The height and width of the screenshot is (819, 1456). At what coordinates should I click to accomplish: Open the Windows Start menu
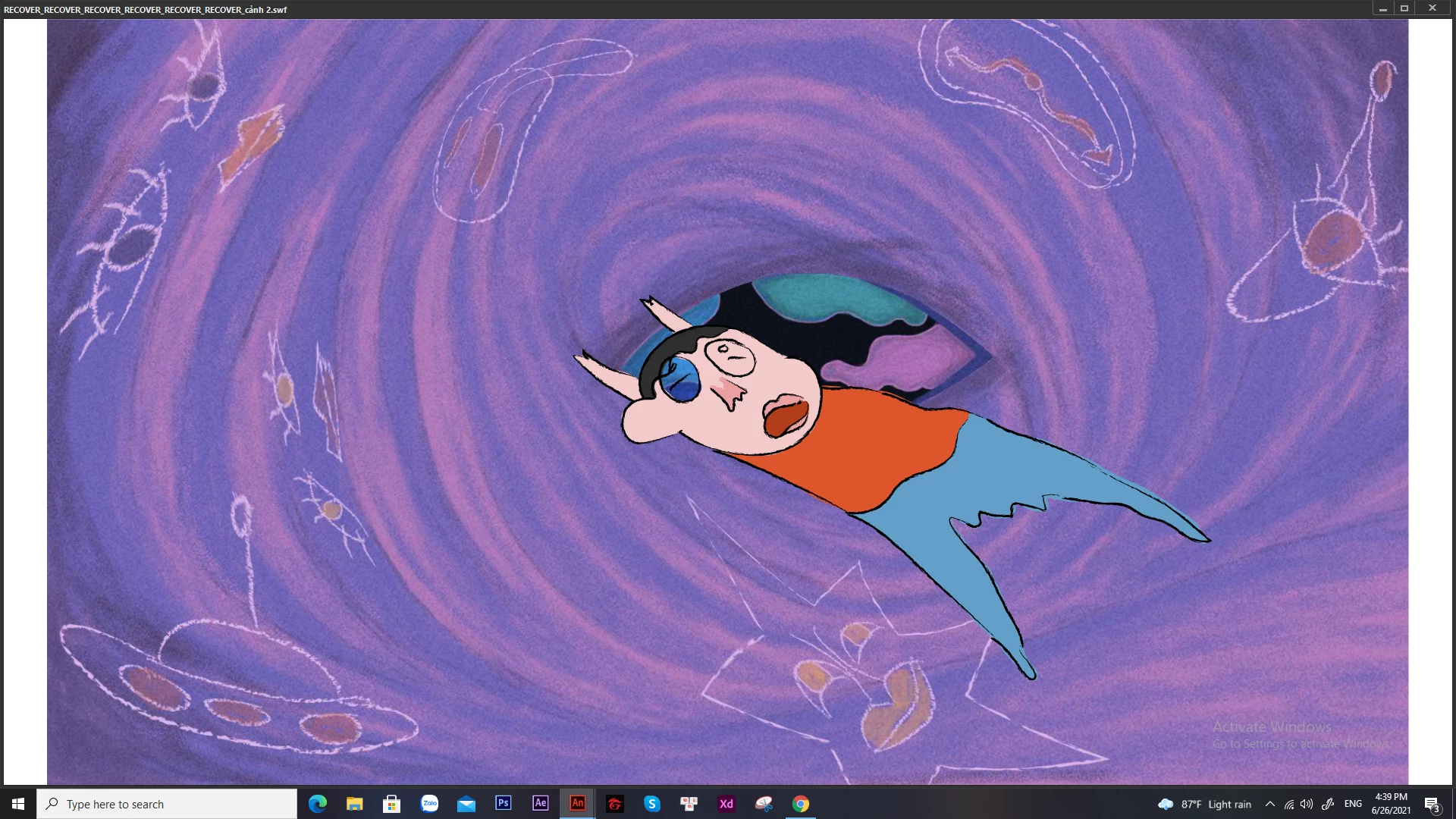pos(17,804)
